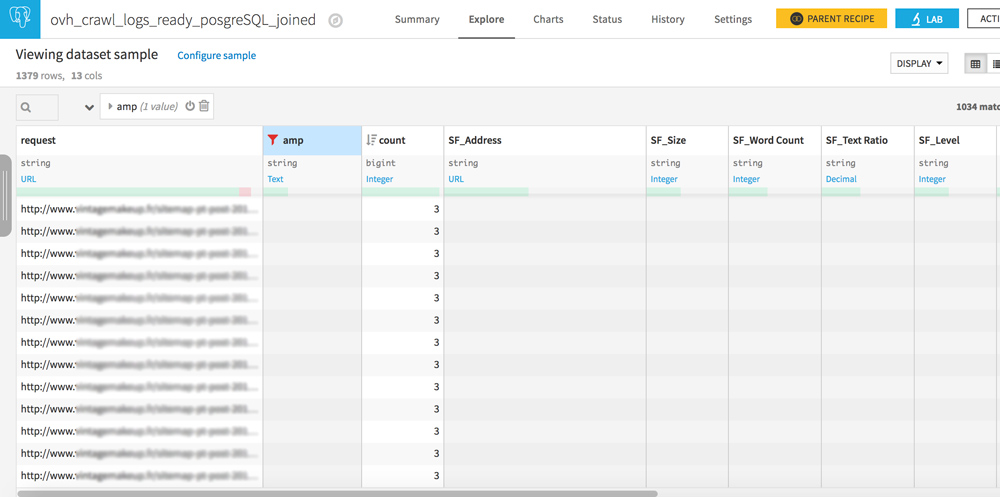Click the SF_Address column header
The width and height of the screenshot is (1000, 497).
(x=545, y=140)
